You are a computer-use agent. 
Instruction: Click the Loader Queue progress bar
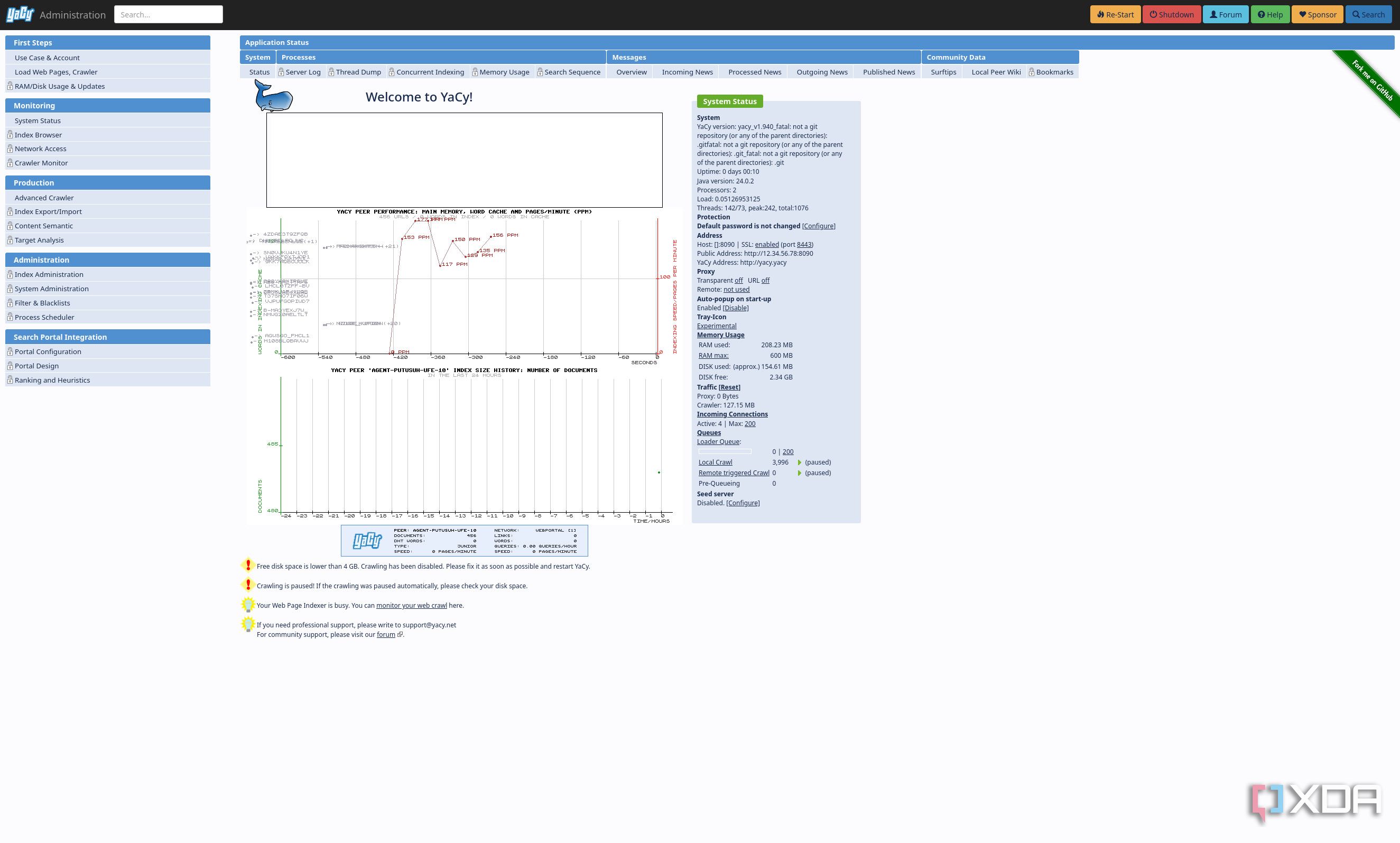(725, 452)
